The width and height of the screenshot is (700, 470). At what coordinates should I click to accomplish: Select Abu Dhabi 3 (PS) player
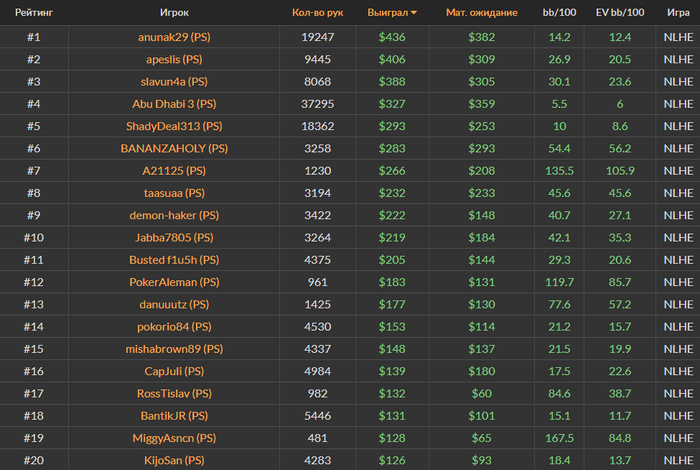[x=174, y=103]
